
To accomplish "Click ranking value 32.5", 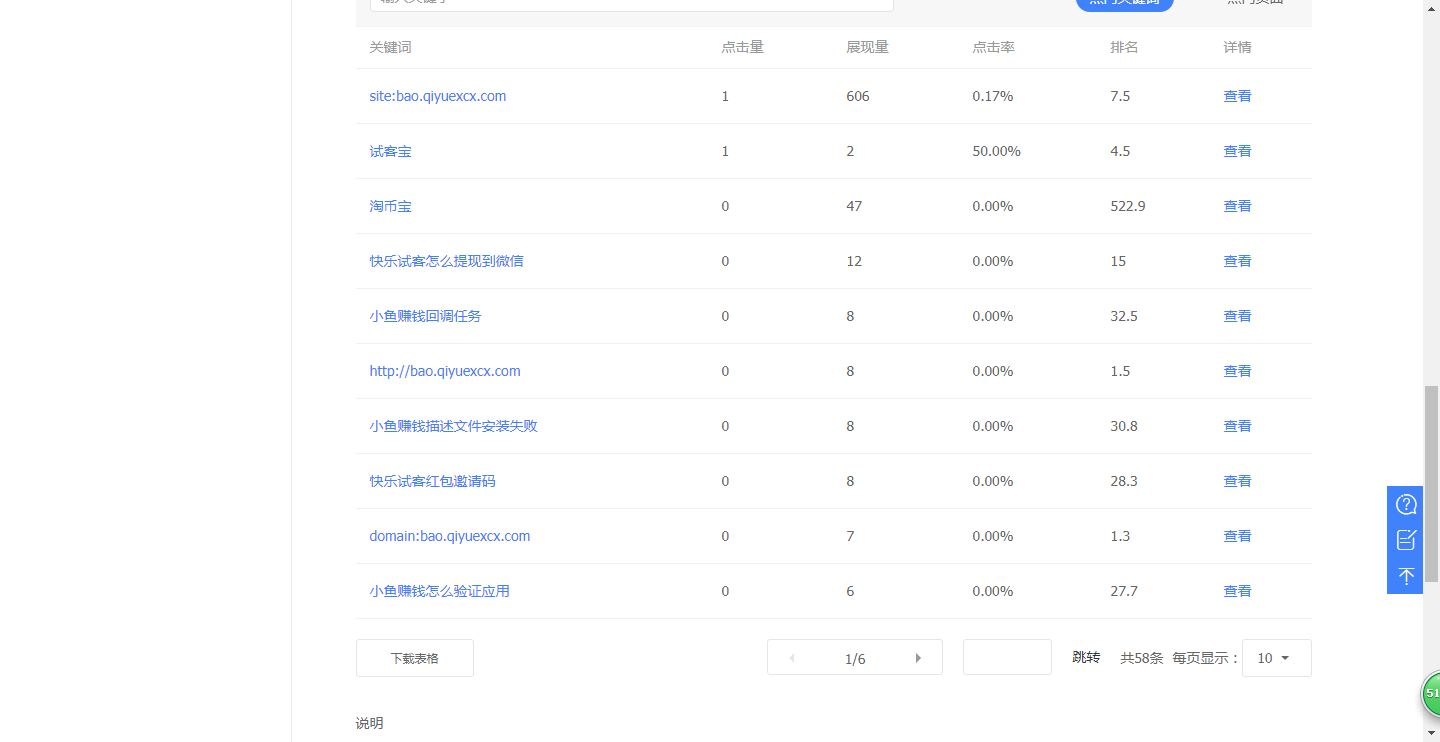I will [1124, 316].
